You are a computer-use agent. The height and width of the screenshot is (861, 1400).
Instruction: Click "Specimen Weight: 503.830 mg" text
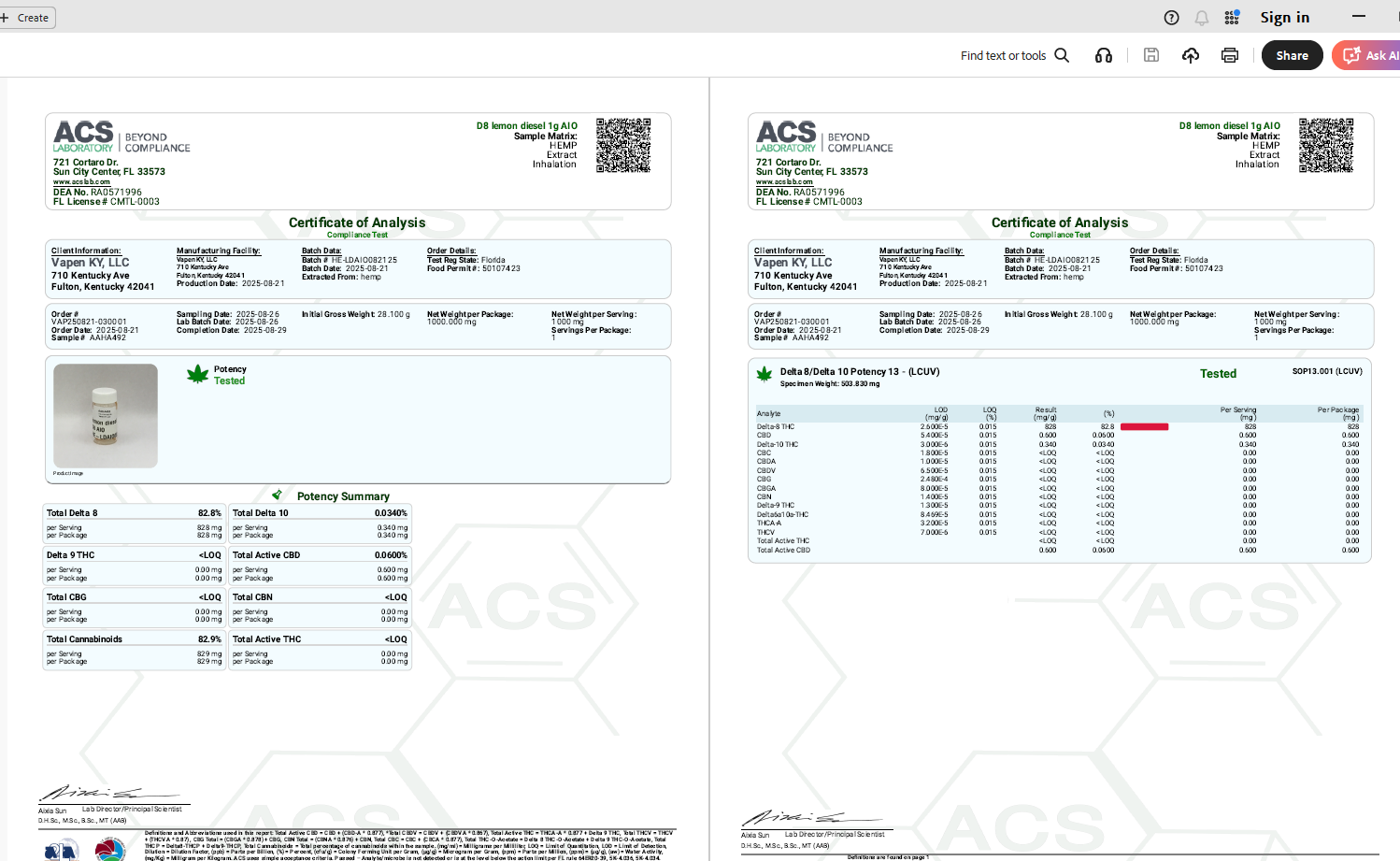coord(830,384)
